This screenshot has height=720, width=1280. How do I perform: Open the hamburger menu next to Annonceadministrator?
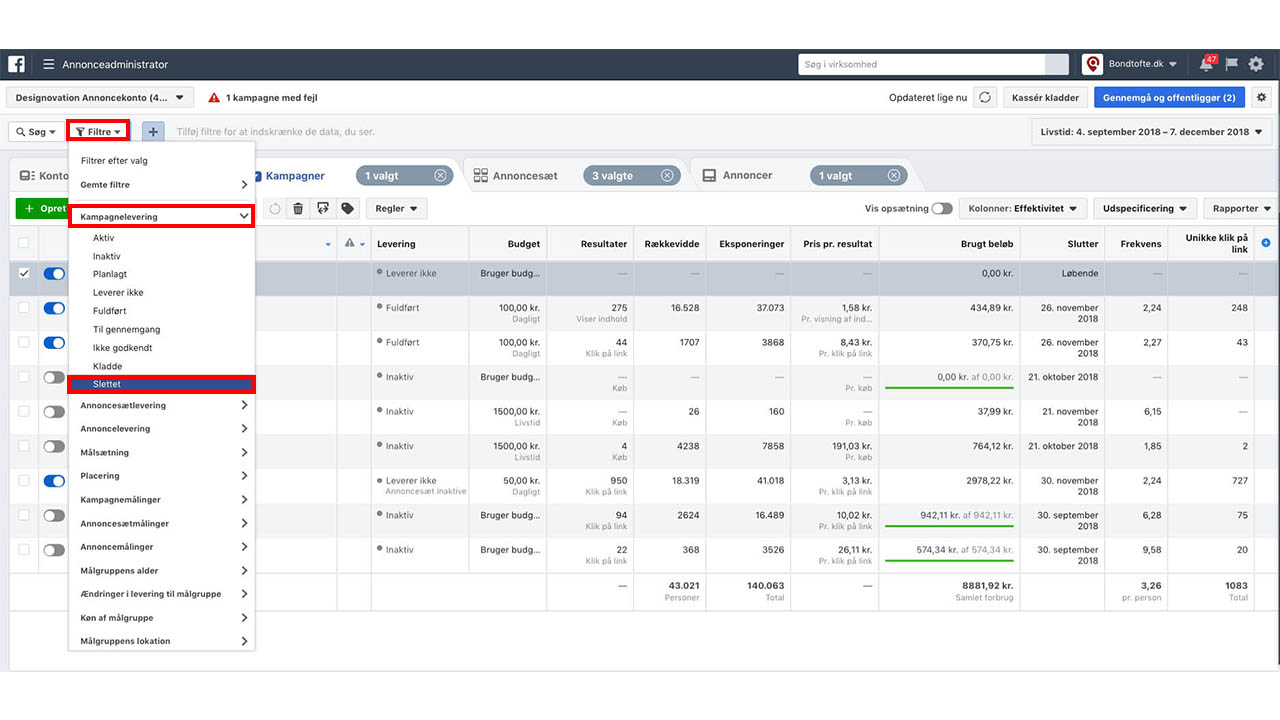point(48,64)
